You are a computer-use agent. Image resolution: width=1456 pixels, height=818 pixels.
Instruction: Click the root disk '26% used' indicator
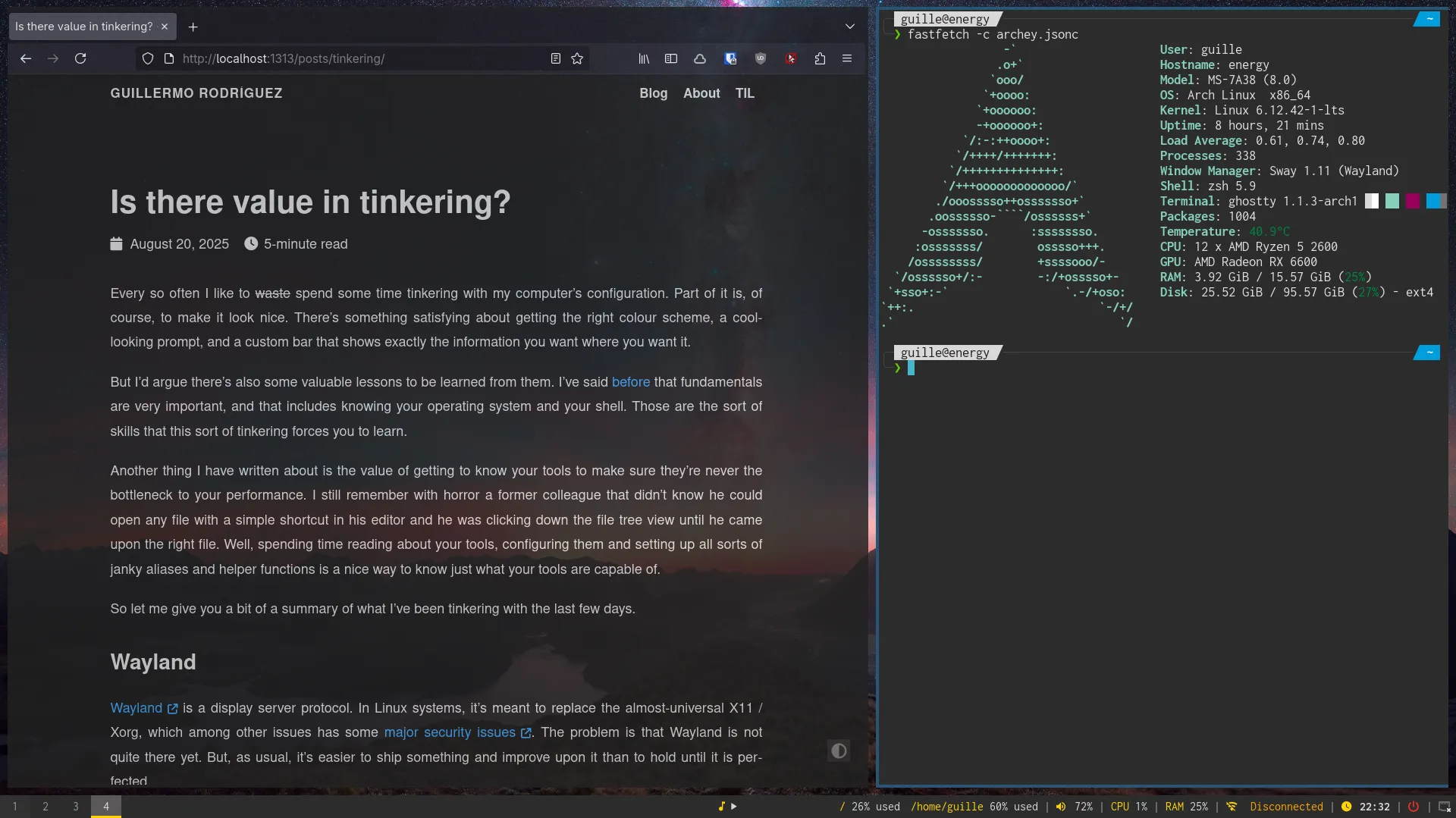click(x=870, y=807)
